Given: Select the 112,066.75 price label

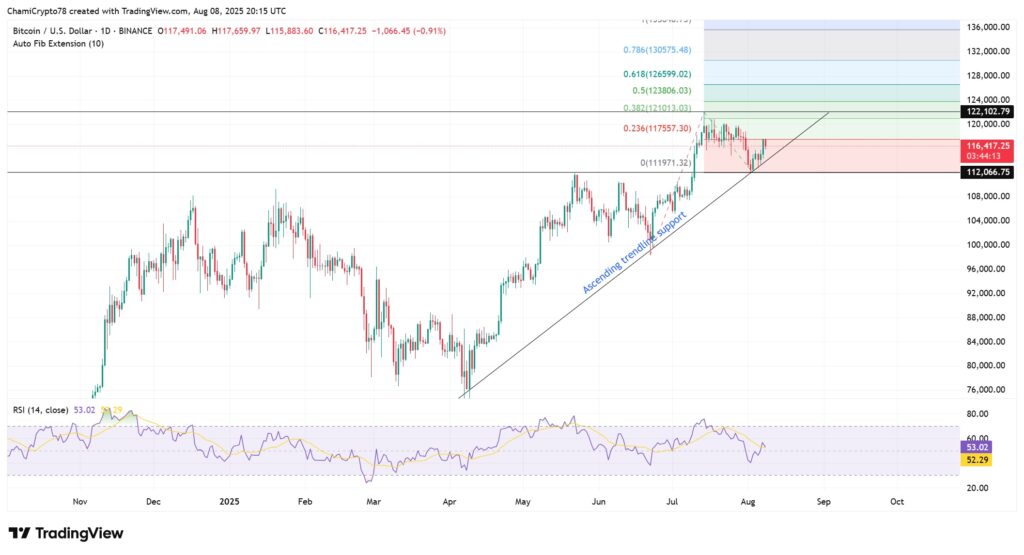Looking at the screenshot, I should point(988,172).
